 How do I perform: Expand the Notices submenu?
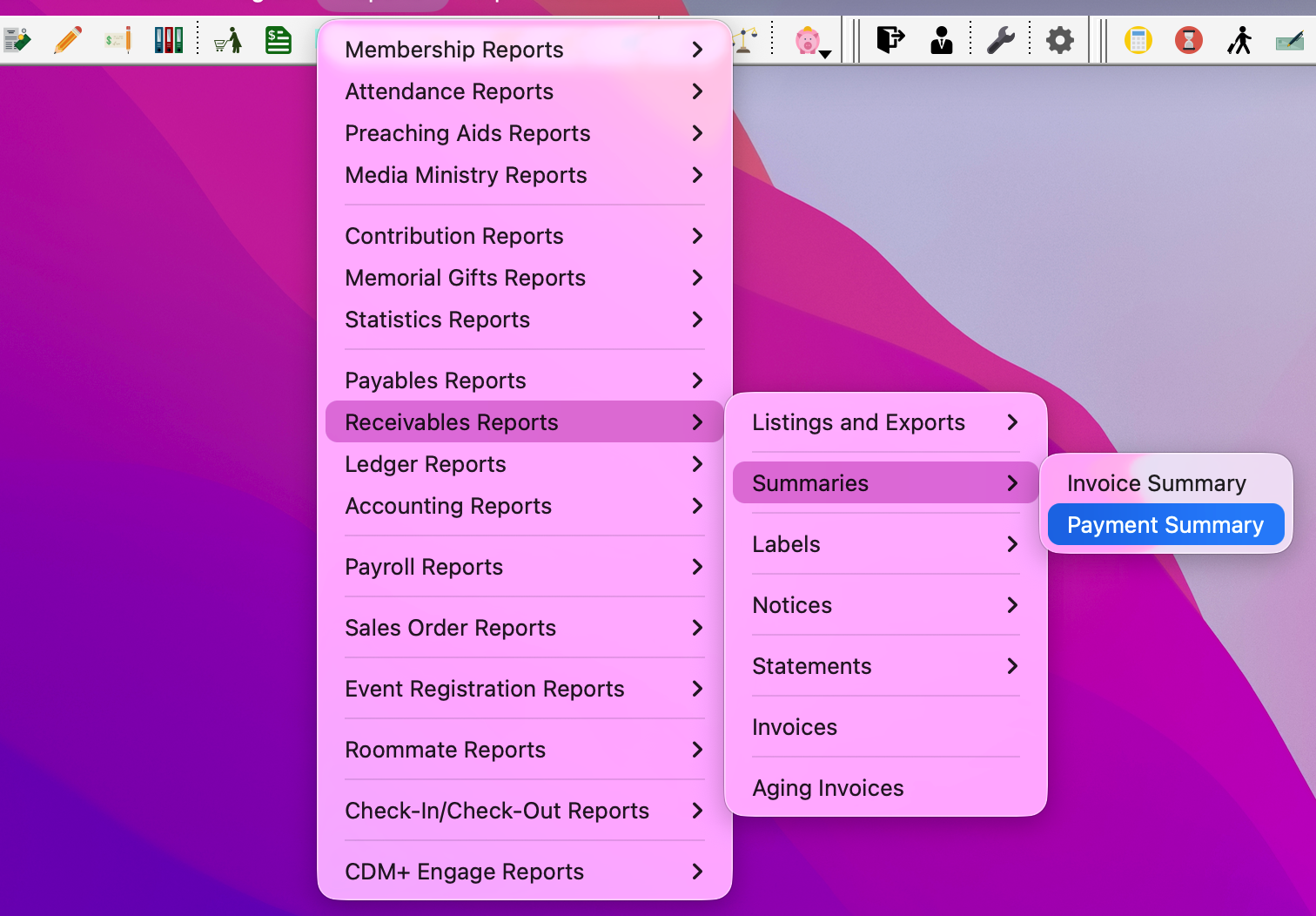886,605
